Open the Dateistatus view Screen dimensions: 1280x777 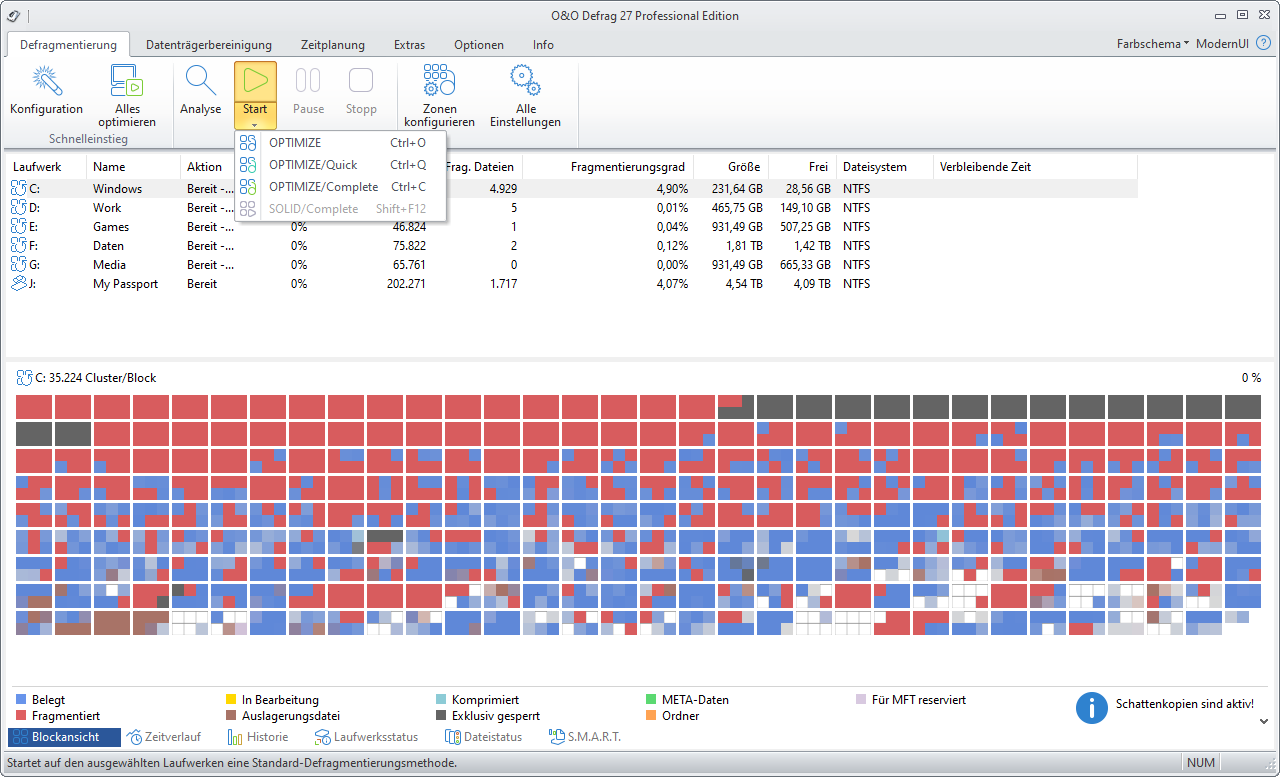click(485, 737)
